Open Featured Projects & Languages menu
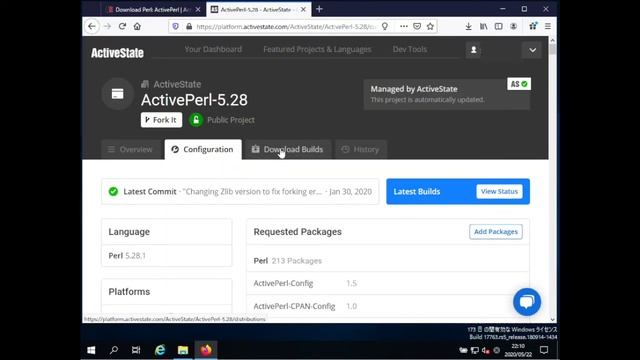 [317, 49]
